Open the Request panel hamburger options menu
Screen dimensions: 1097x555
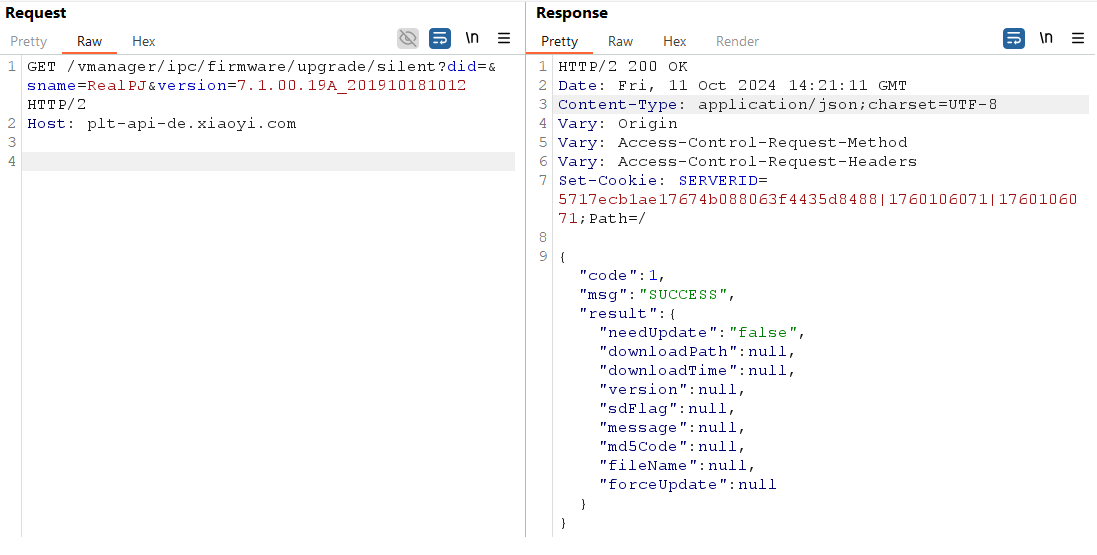504,39
